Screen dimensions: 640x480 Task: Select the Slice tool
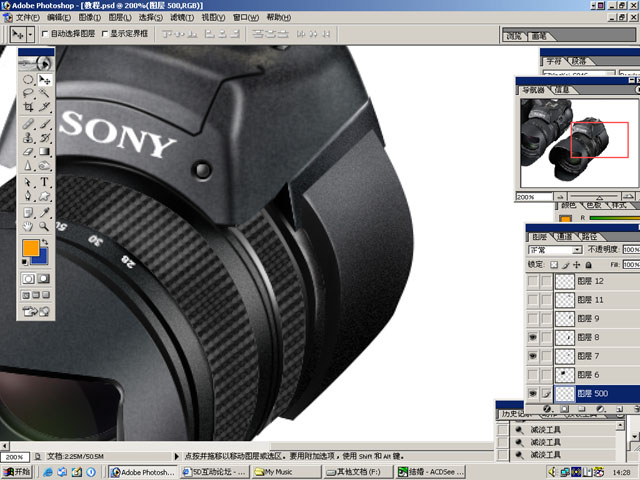pyautogui.click(x=44, y=107)
